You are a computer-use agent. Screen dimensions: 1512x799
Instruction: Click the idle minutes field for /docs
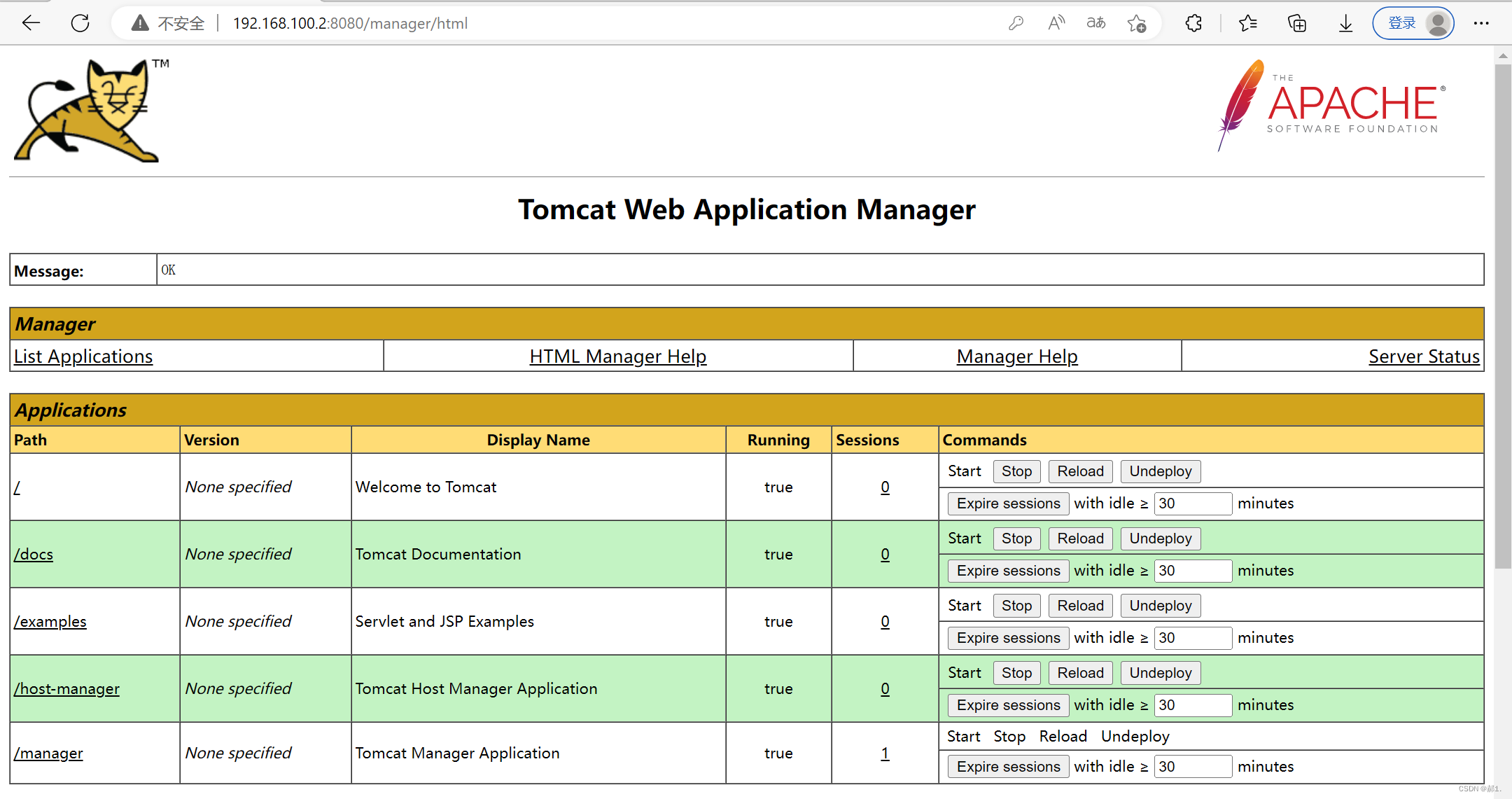tap(1193, 570)
